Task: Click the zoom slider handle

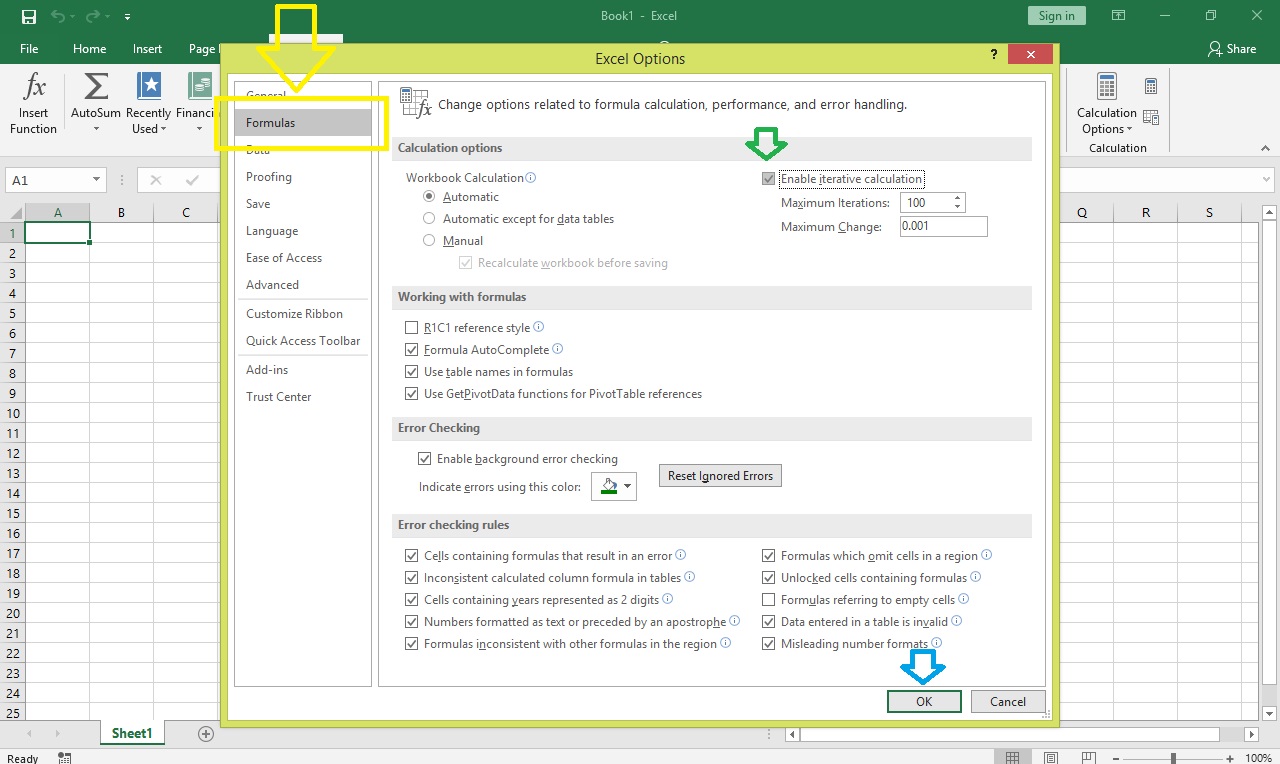Action: (1174, 758)
